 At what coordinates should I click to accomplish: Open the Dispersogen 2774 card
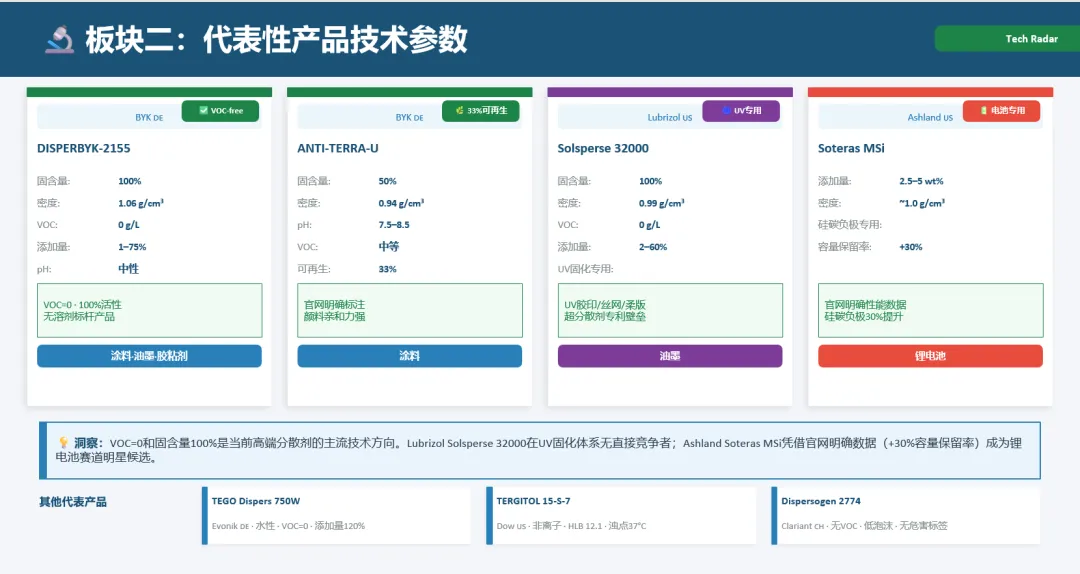(905, 515)
